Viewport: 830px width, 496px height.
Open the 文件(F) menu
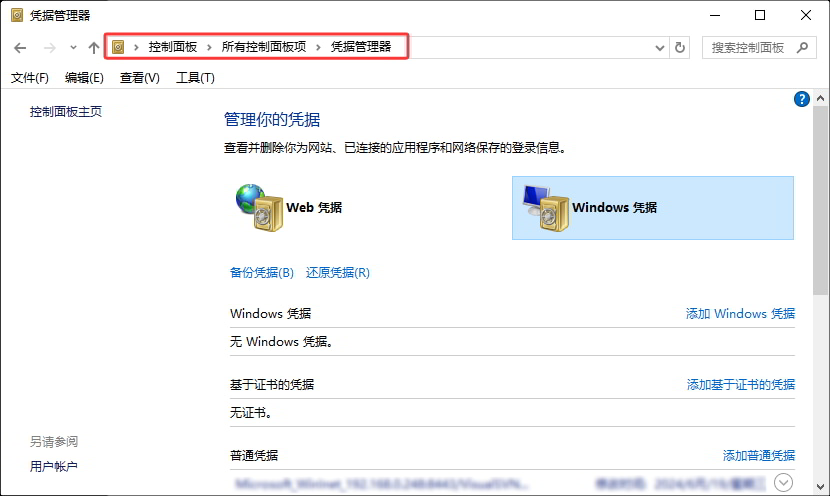tap(29, 78)
